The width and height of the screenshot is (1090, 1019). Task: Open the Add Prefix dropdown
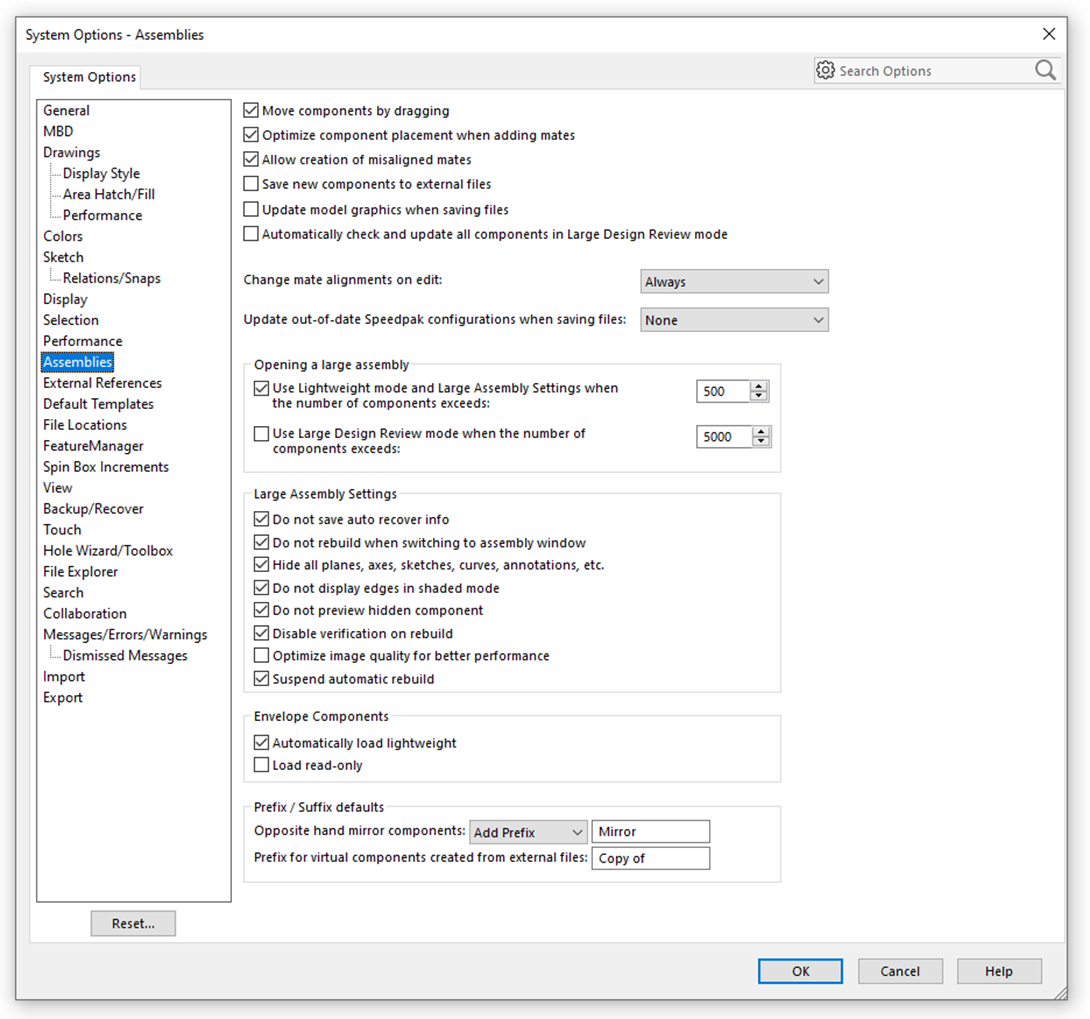[x=528, y=832]
